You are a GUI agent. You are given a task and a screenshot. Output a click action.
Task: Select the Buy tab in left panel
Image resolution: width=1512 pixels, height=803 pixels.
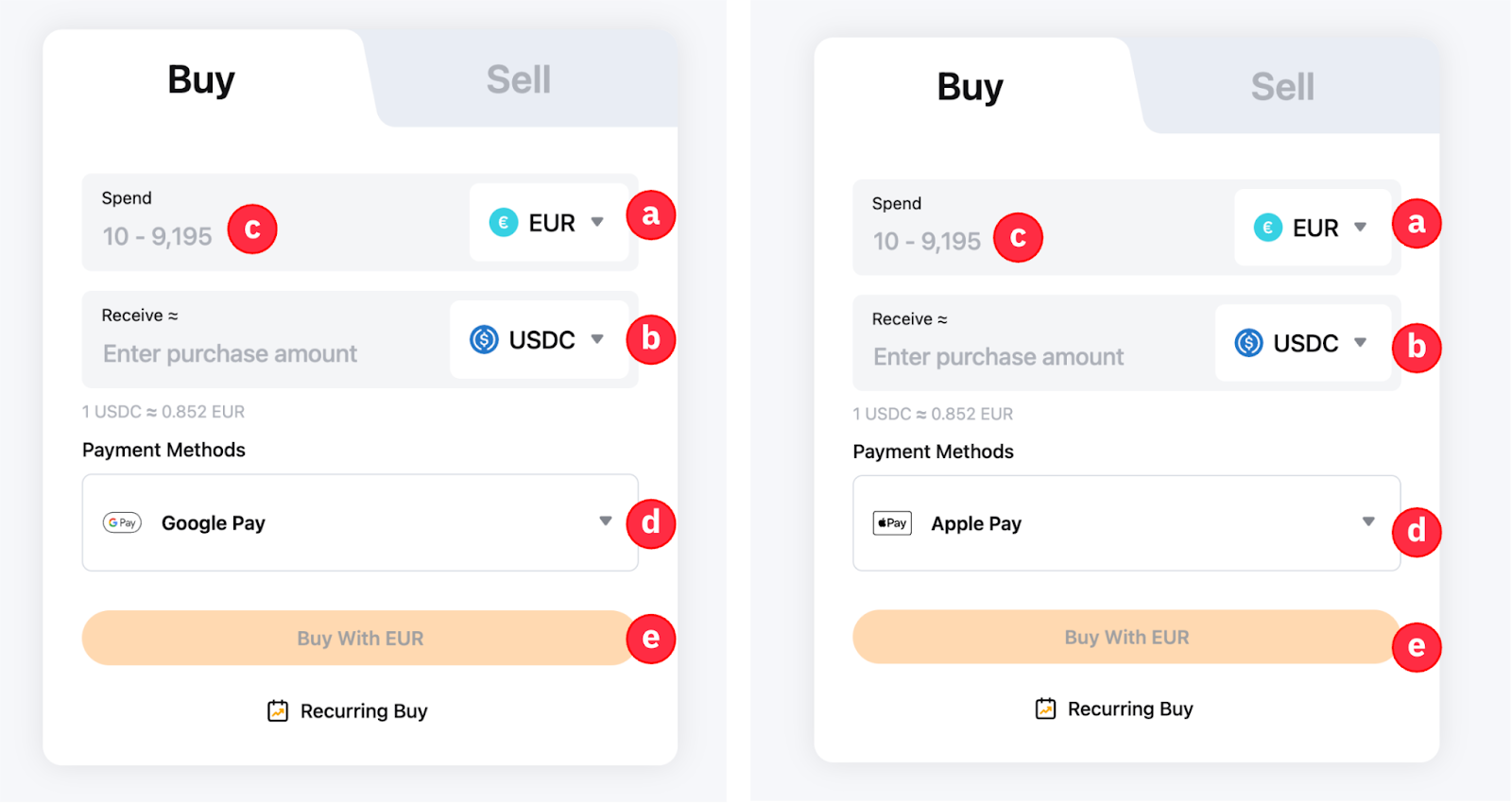(x=201, y=80)
